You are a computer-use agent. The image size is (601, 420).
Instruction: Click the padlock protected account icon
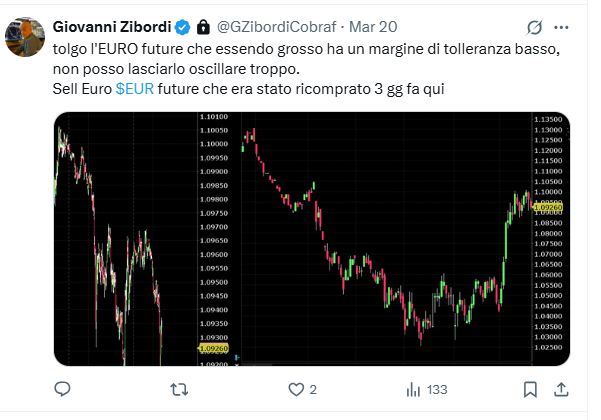[203, 27]
